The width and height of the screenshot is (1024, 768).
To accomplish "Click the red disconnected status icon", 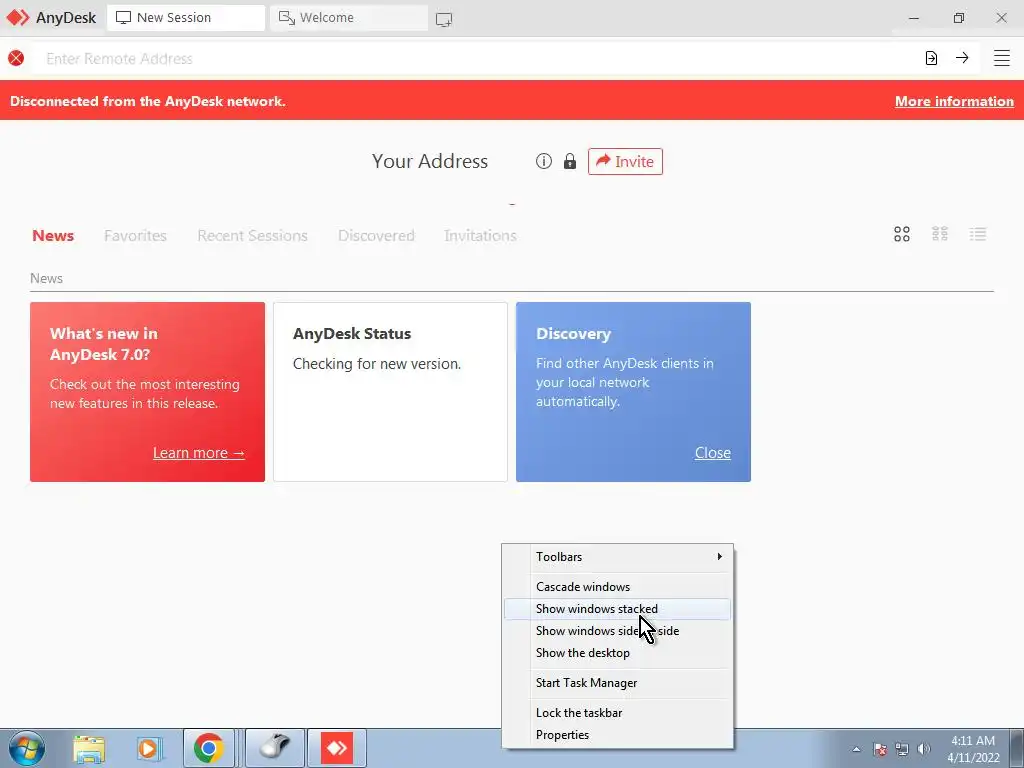I will [16, 58].
